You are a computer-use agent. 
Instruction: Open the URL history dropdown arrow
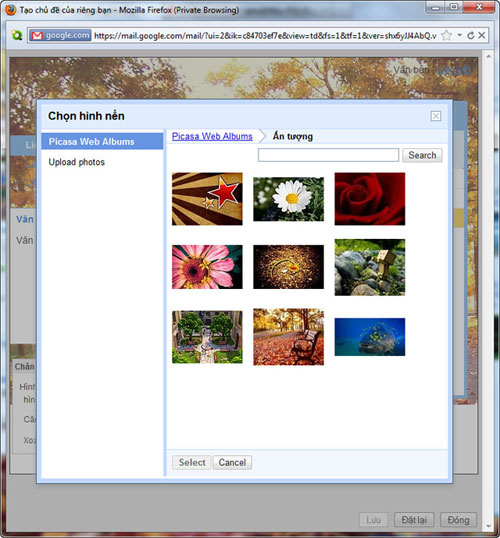coord(459,35)
